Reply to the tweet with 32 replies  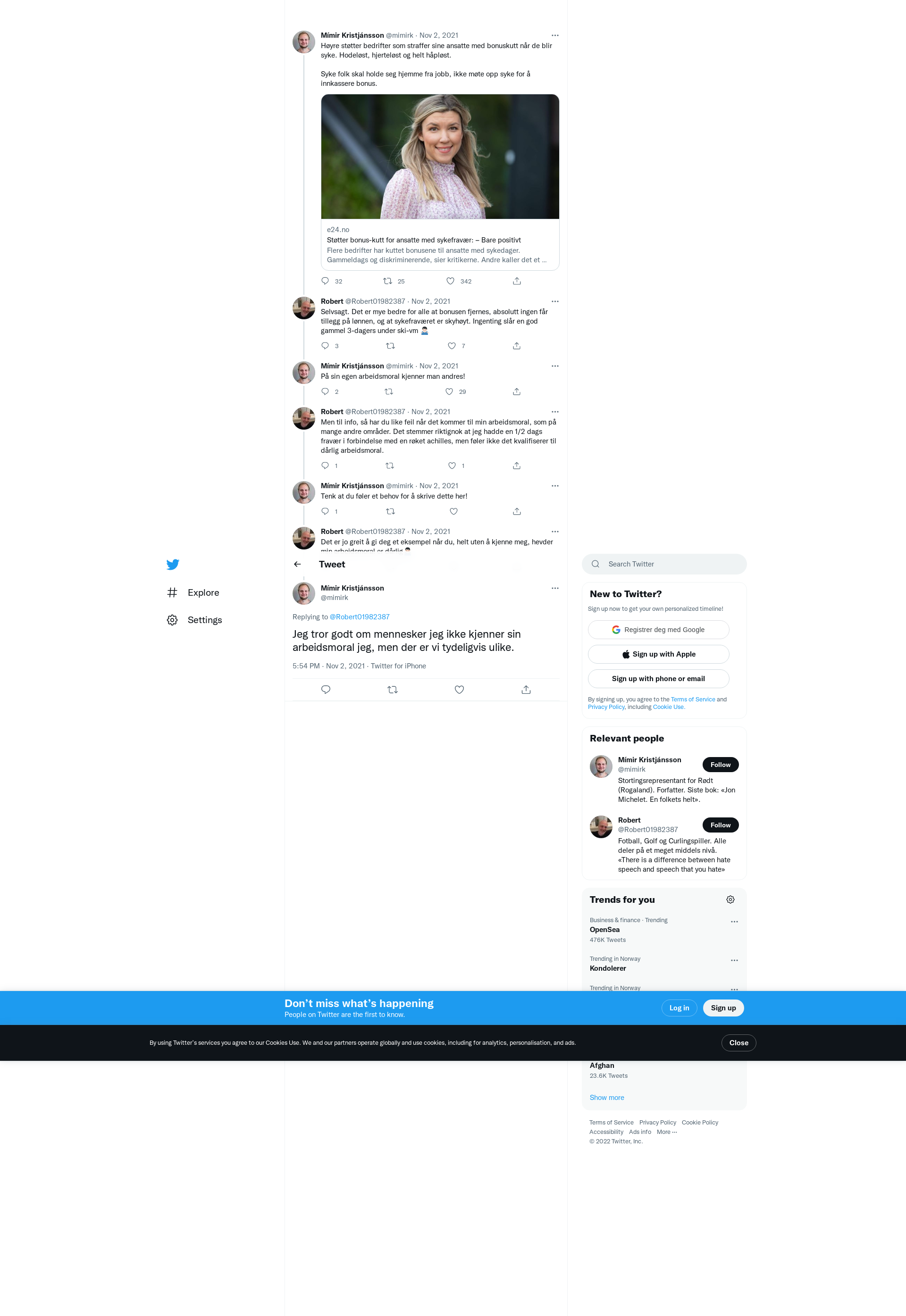pyautogui.click(x=325, y=281)
